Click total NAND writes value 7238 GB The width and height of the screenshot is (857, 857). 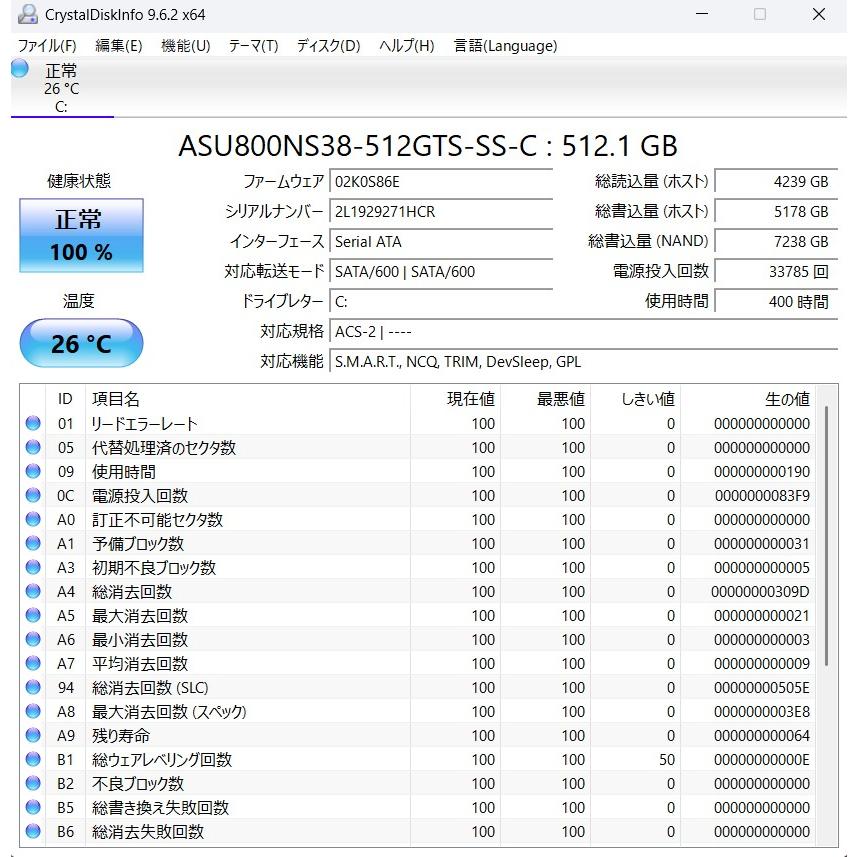pos(776,242)
